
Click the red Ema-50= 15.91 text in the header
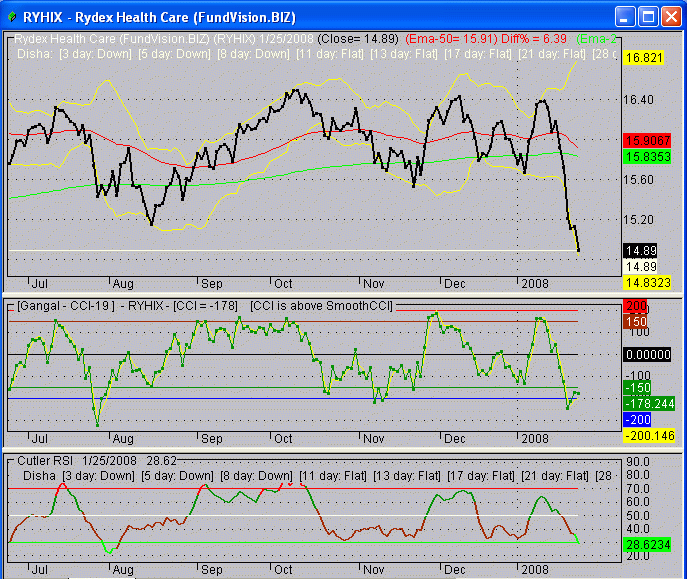451,39
